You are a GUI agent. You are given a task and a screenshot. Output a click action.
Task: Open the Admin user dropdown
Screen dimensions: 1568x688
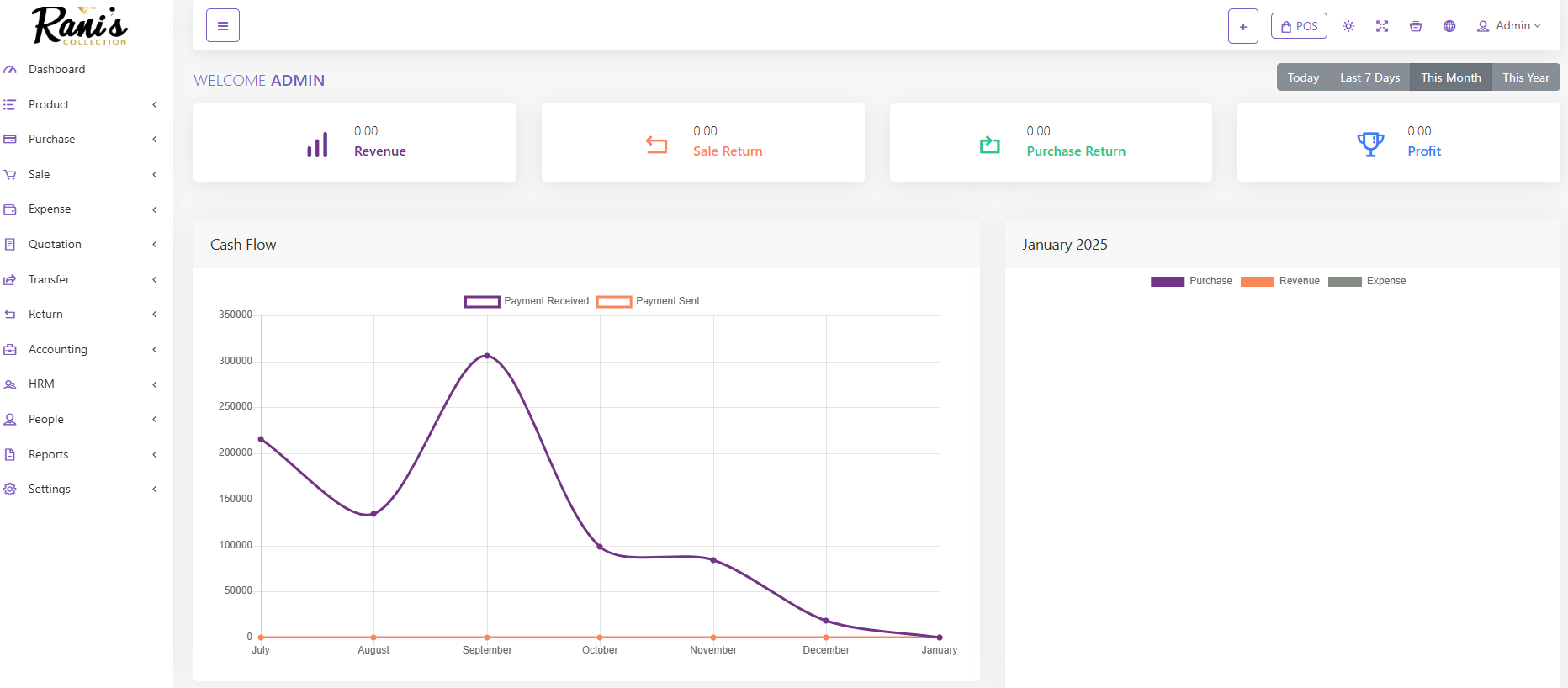pyautogui.click(x=1509, y=26)
